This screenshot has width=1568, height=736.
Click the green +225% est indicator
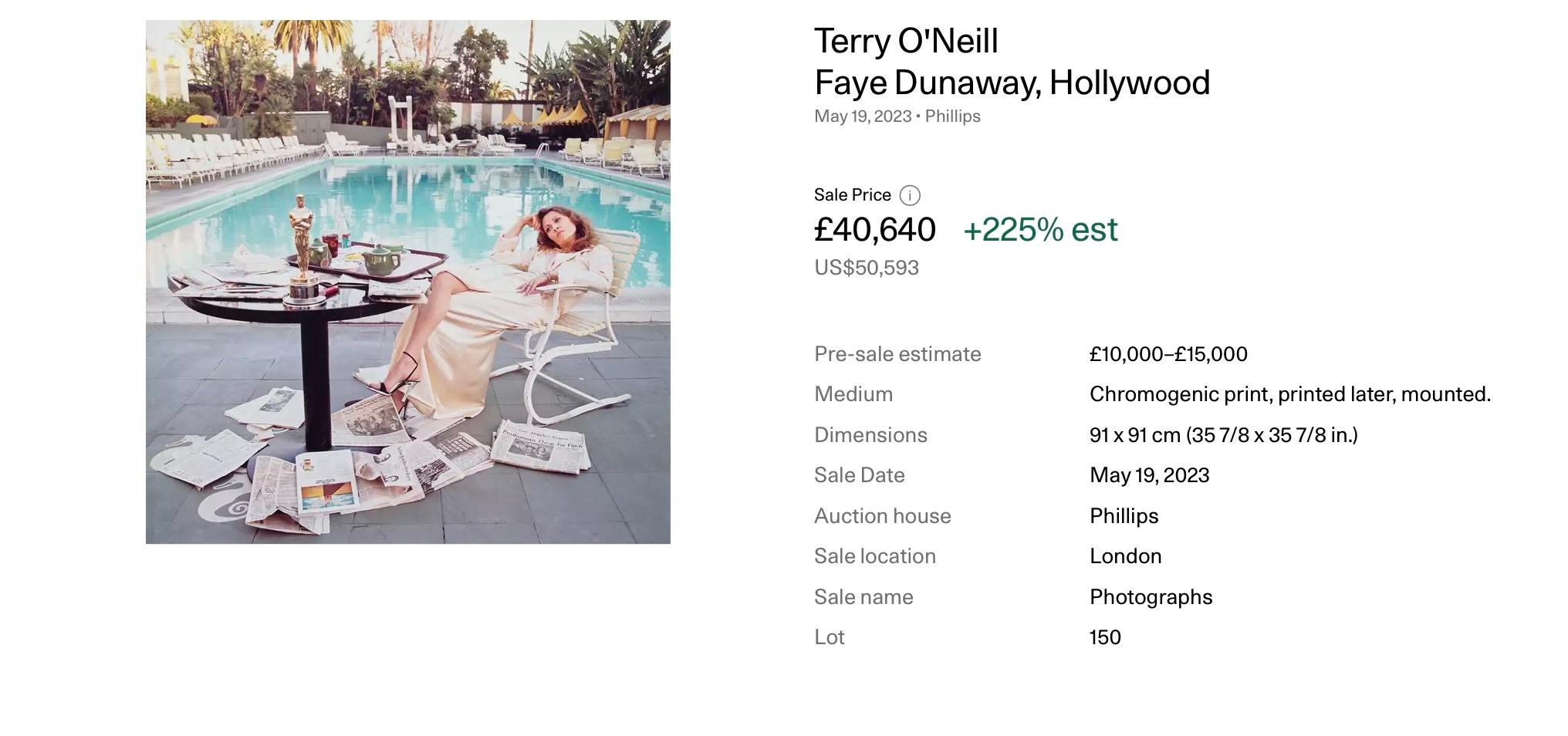click(1040, 230)
